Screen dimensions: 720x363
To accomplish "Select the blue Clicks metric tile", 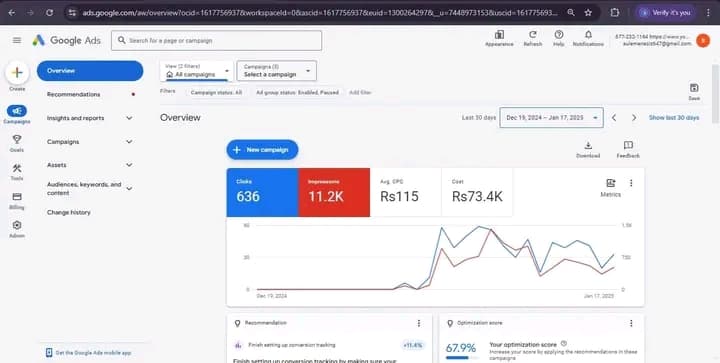I will tap(262, 192).
